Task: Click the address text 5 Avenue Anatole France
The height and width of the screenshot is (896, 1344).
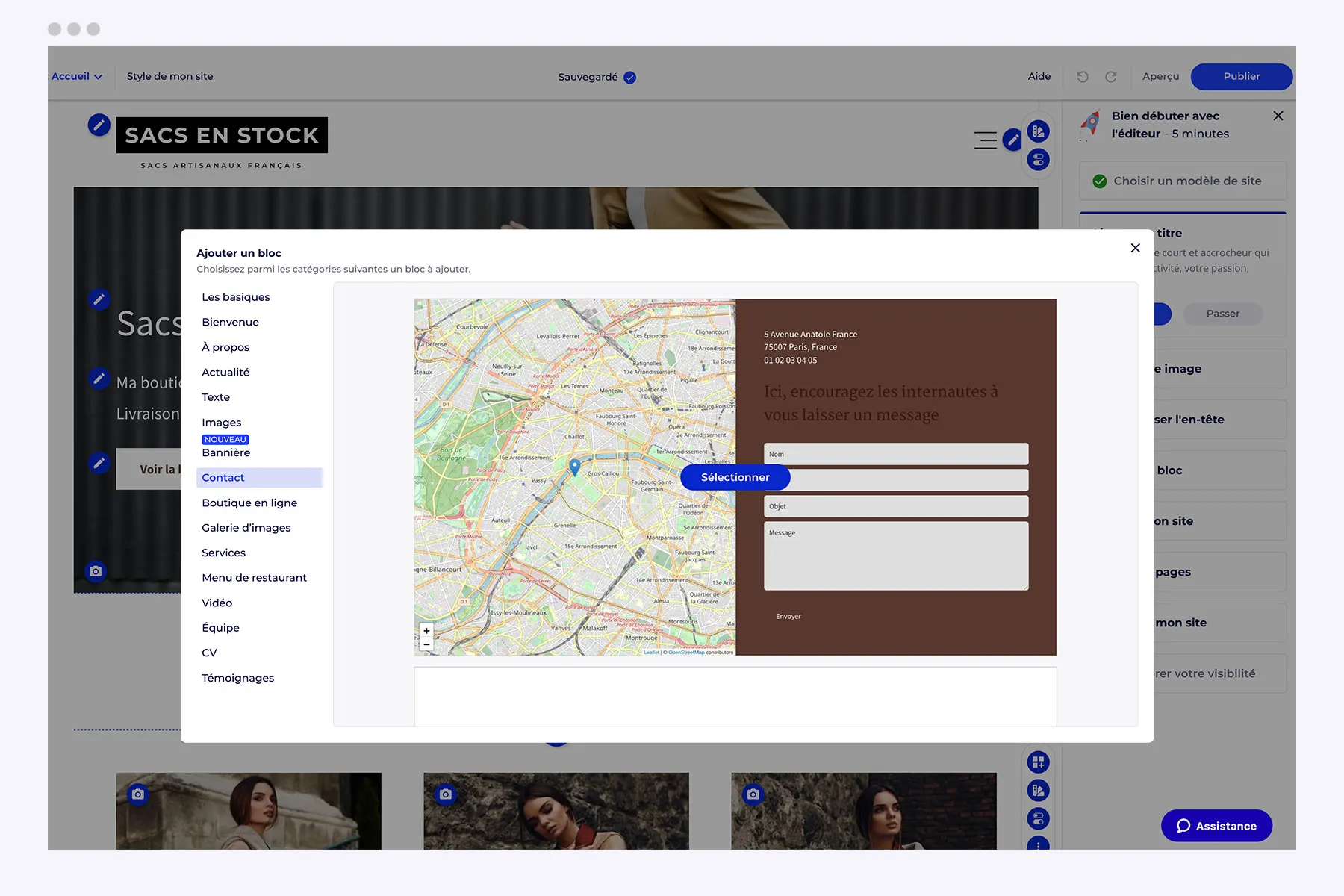Action: pos(810,335)
